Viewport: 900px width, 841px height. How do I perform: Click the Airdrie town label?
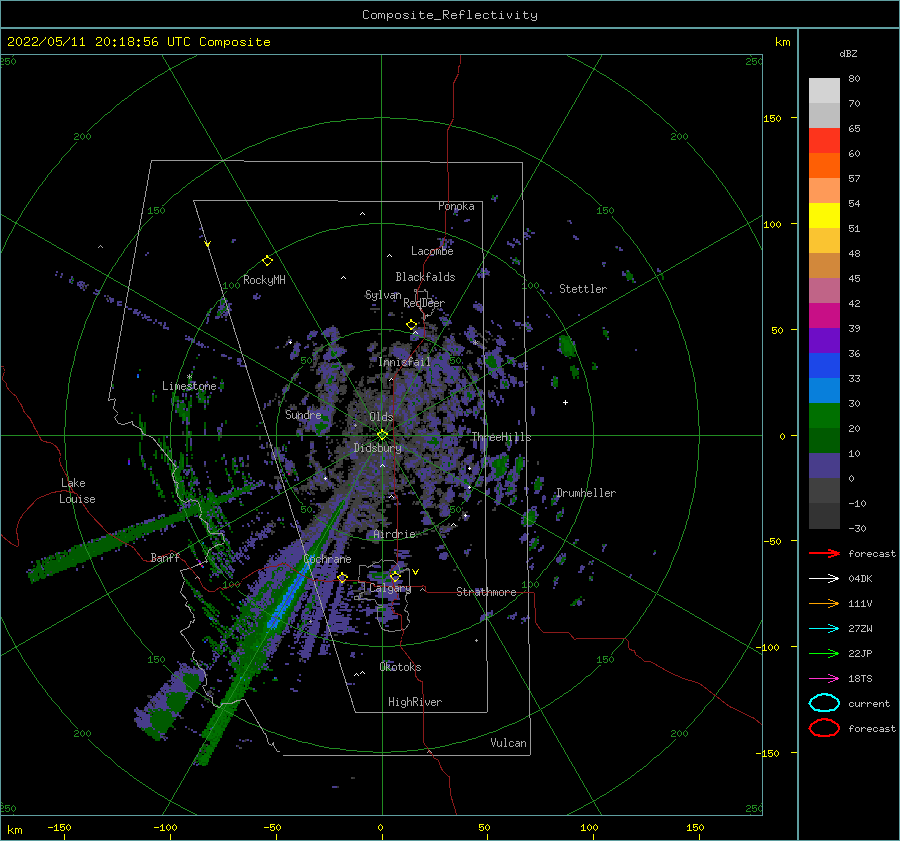click(394, 534)
